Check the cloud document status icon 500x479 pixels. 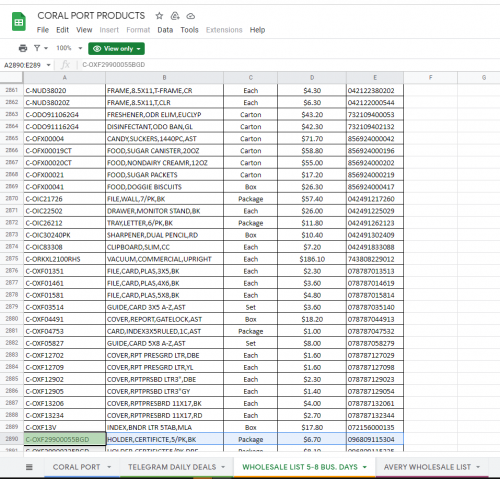click(x=190, y=16)
